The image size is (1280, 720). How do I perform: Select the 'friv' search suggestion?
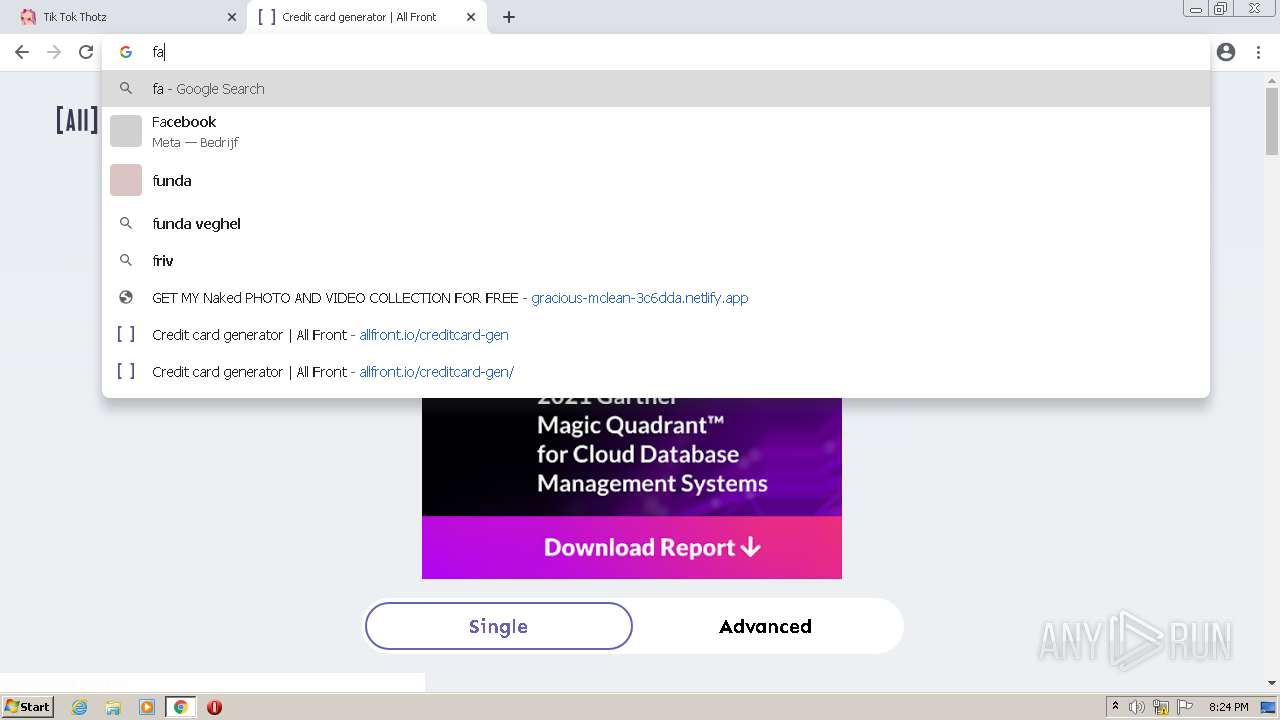pos(655,261)
